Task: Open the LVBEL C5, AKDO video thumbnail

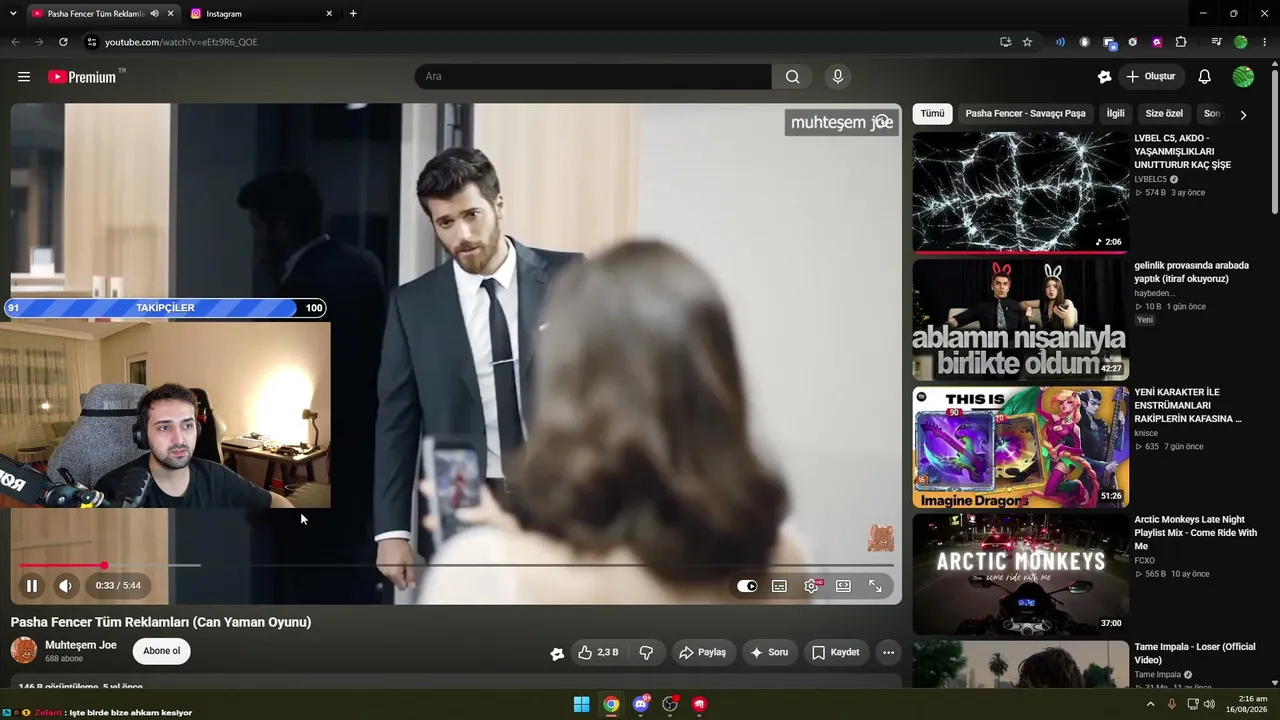Action: point(1020,192)
